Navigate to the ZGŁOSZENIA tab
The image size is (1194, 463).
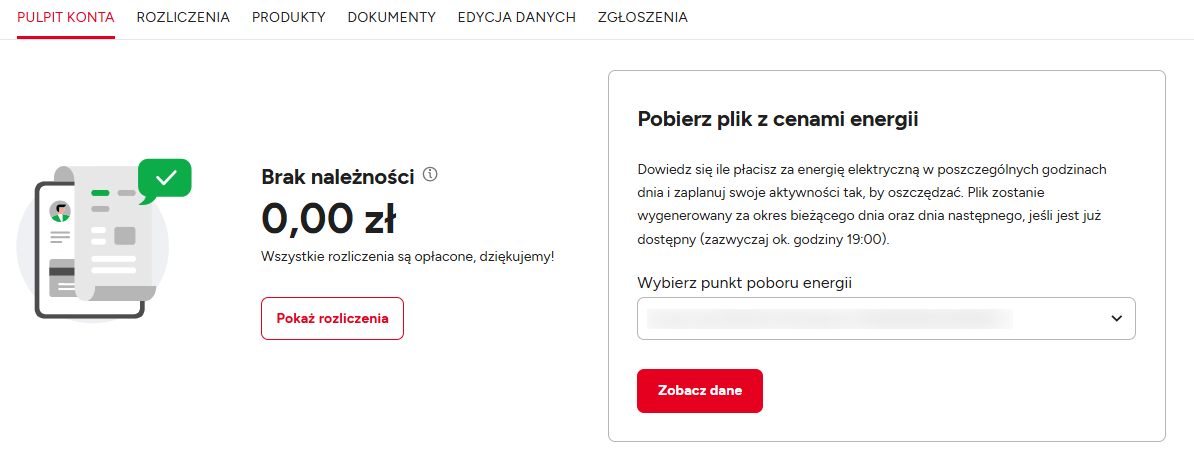(642, 17)
